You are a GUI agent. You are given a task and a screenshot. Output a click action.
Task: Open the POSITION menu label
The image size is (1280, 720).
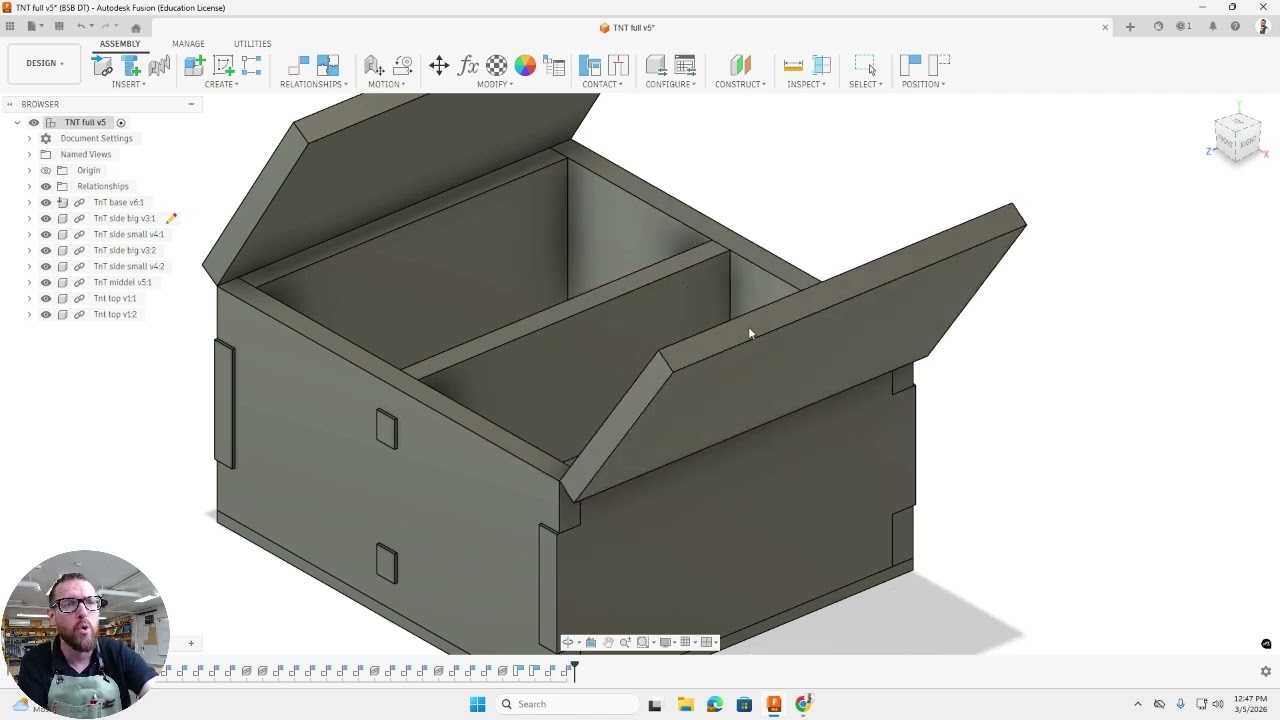(923, 84)
